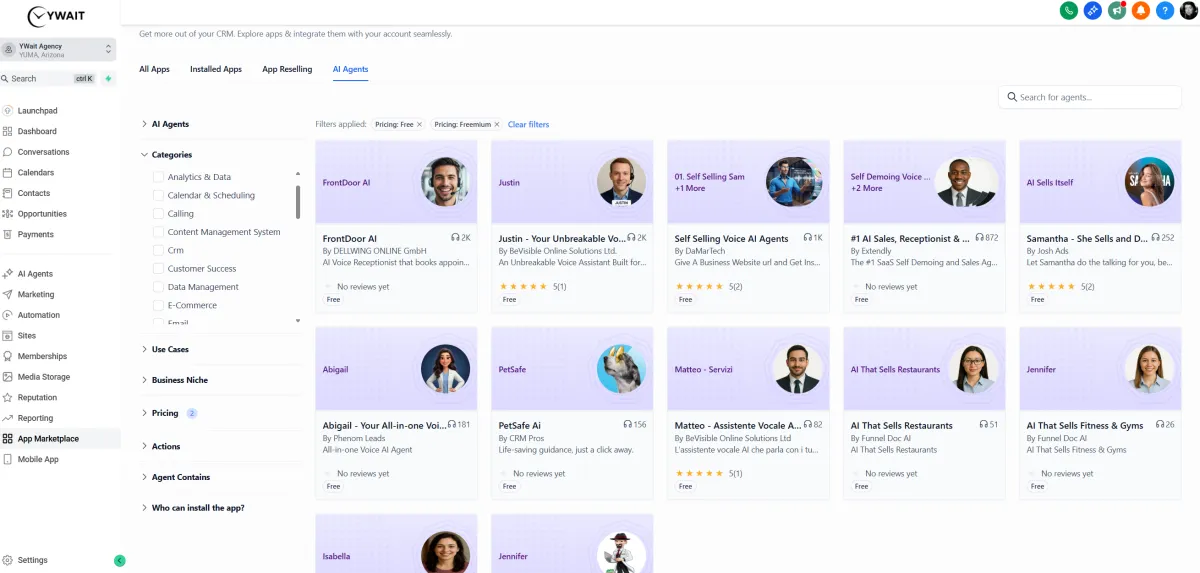Switch to the Installed Apps tab
The height and width of the screenshot is (573, 1200).
click(216, 69)
